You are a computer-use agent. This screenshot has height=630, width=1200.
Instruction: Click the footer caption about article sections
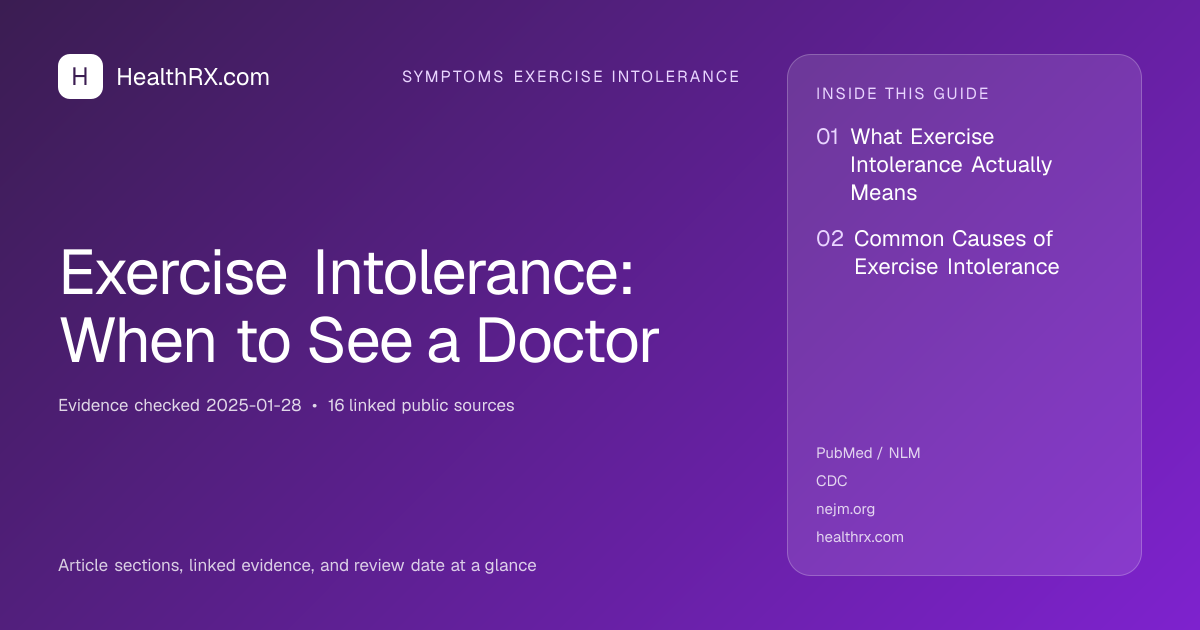click(x=297, y=566)
